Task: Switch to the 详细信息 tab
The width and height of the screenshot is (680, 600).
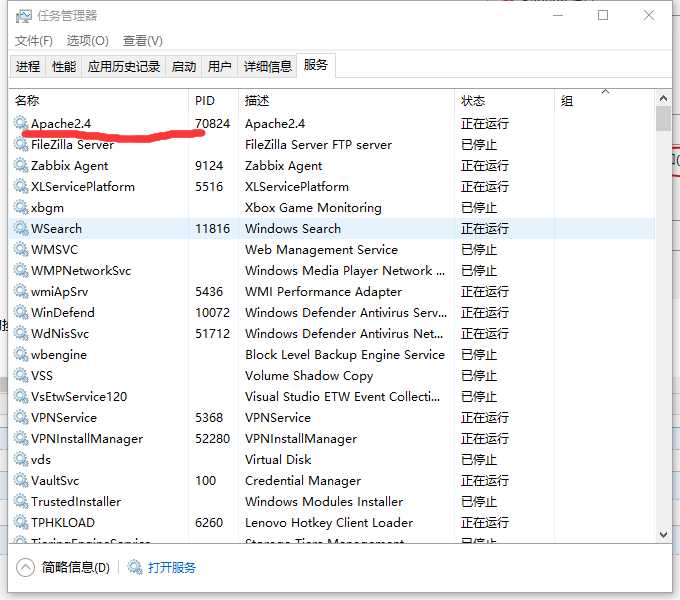Action: point(268,66)
